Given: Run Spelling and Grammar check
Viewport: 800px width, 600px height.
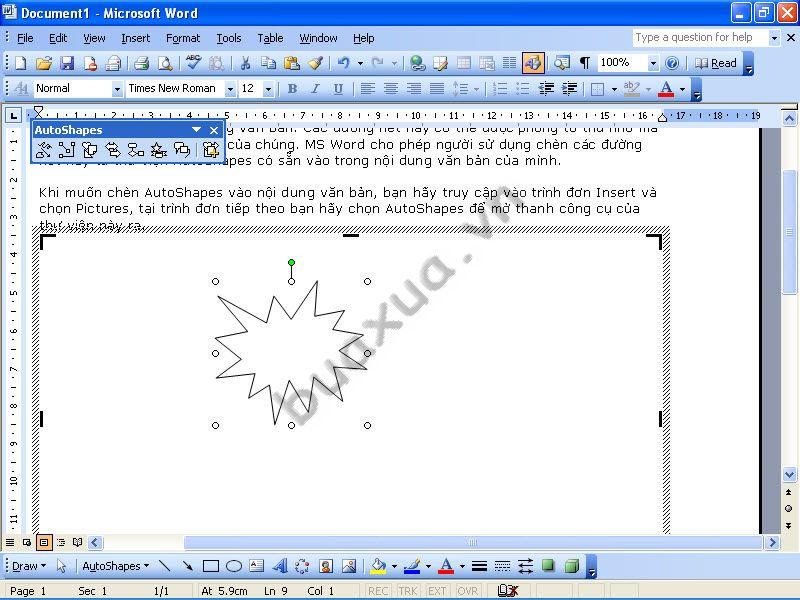Looking at the screenshot, I should click(193, 63).
